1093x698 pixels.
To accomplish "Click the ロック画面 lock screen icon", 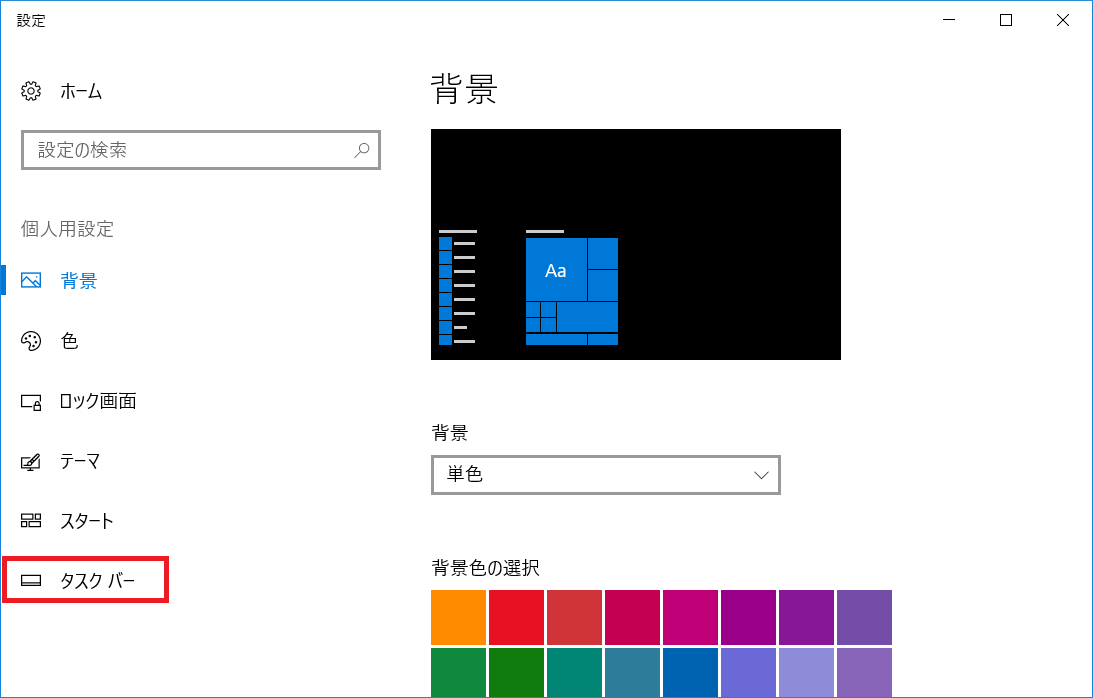I will coord(31,402).
